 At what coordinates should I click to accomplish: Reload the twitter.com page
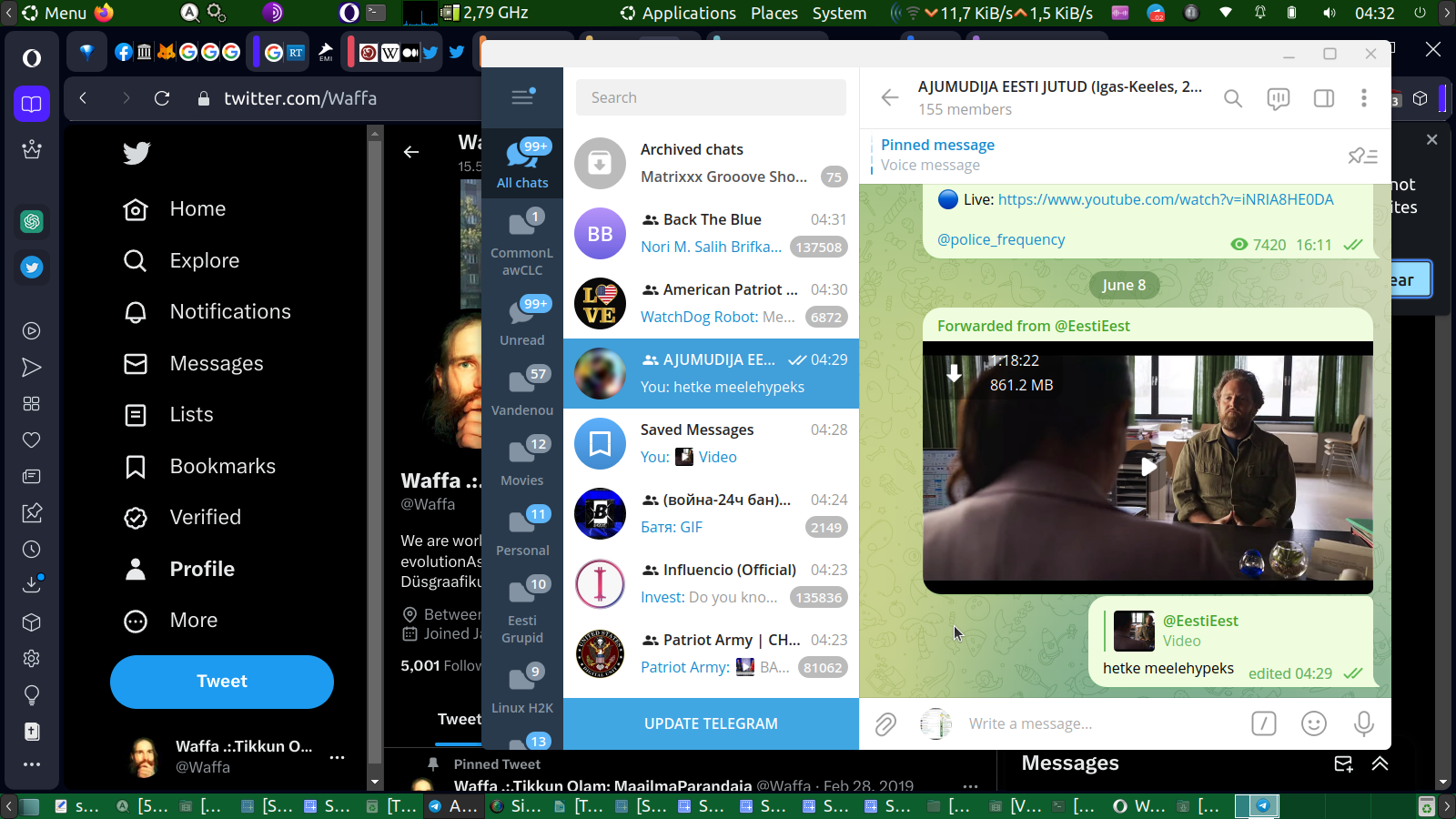pyautogui.click(x=162, y=98)
